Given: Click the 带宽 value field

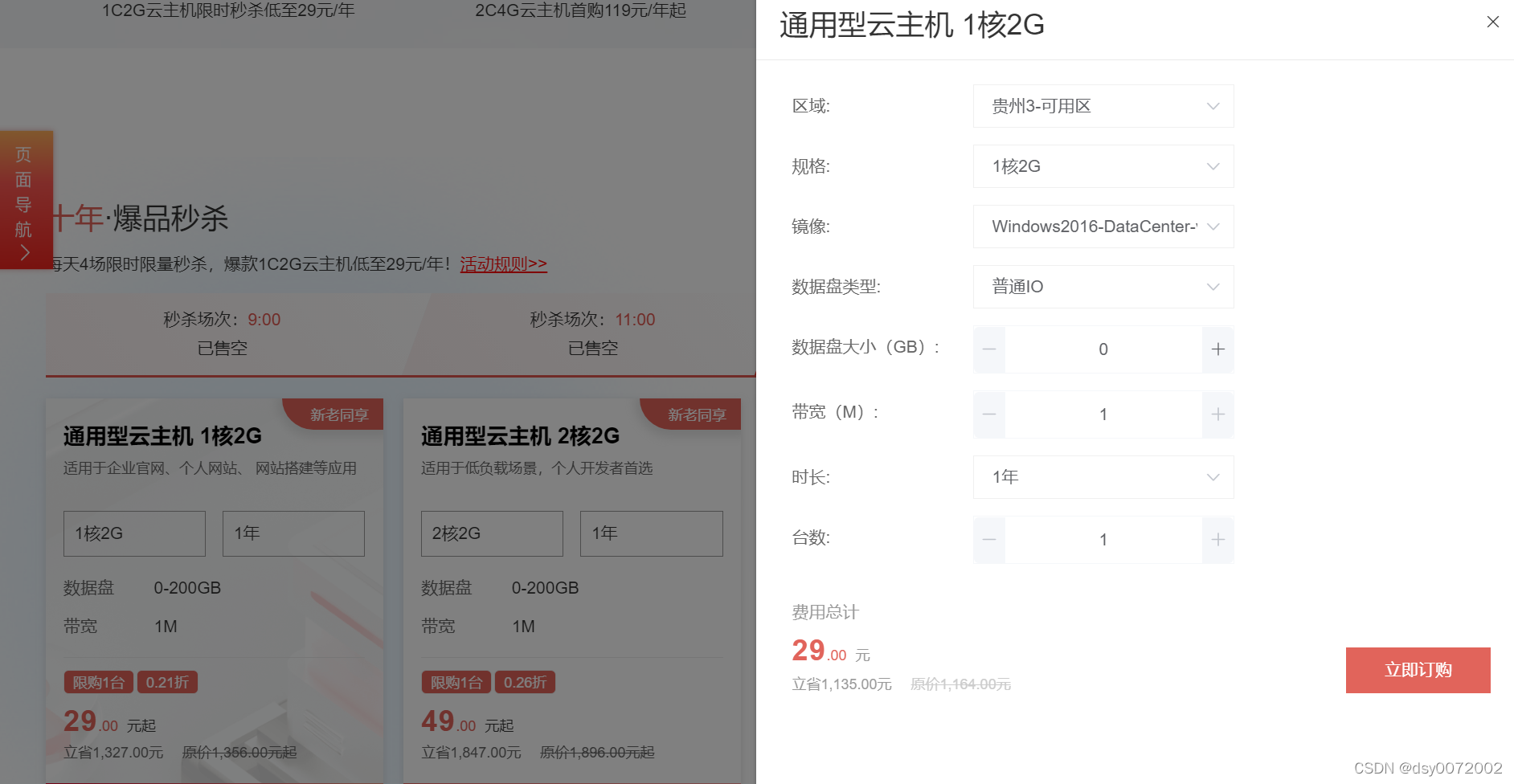Looking at the screenshot, I should (x=1103, y=414).
